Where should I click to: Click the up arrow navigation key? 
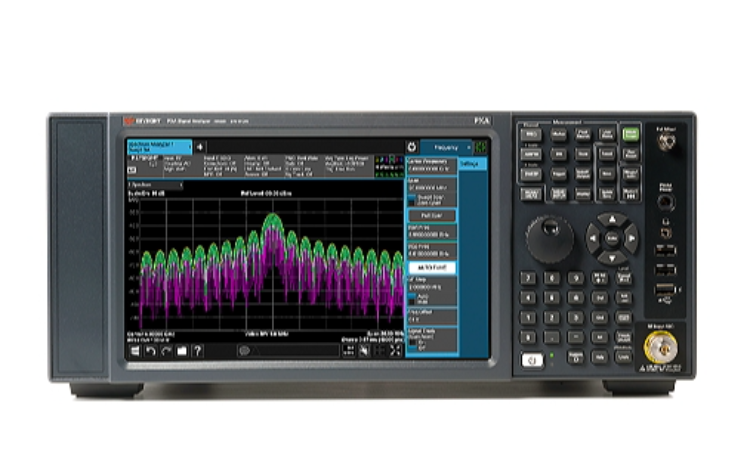[612, 220]
